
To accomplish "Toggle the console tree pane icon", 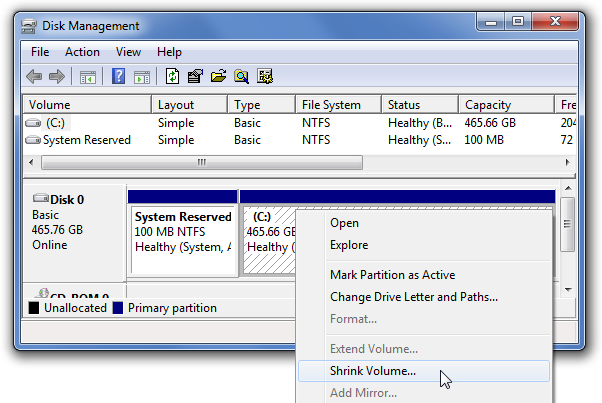I will coord(88,77).
